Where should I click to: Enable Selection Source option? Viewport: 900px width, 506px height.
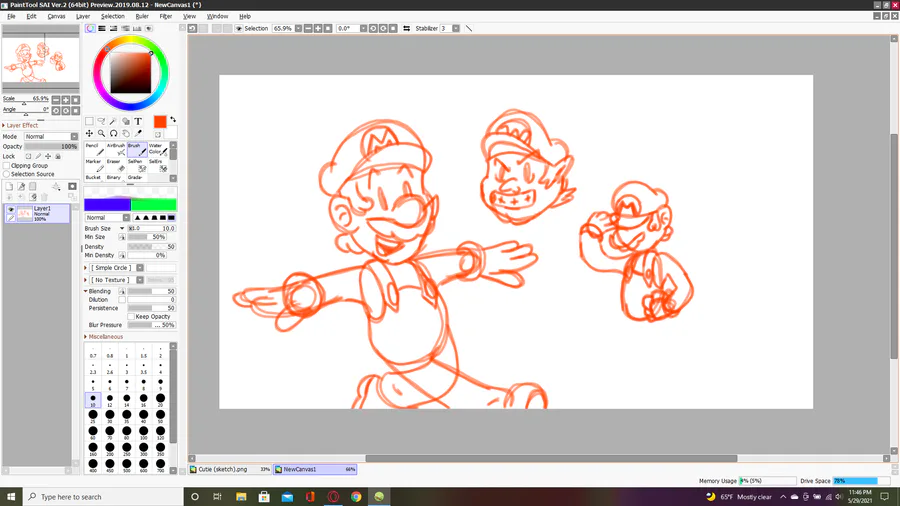[x=6, y=174]
